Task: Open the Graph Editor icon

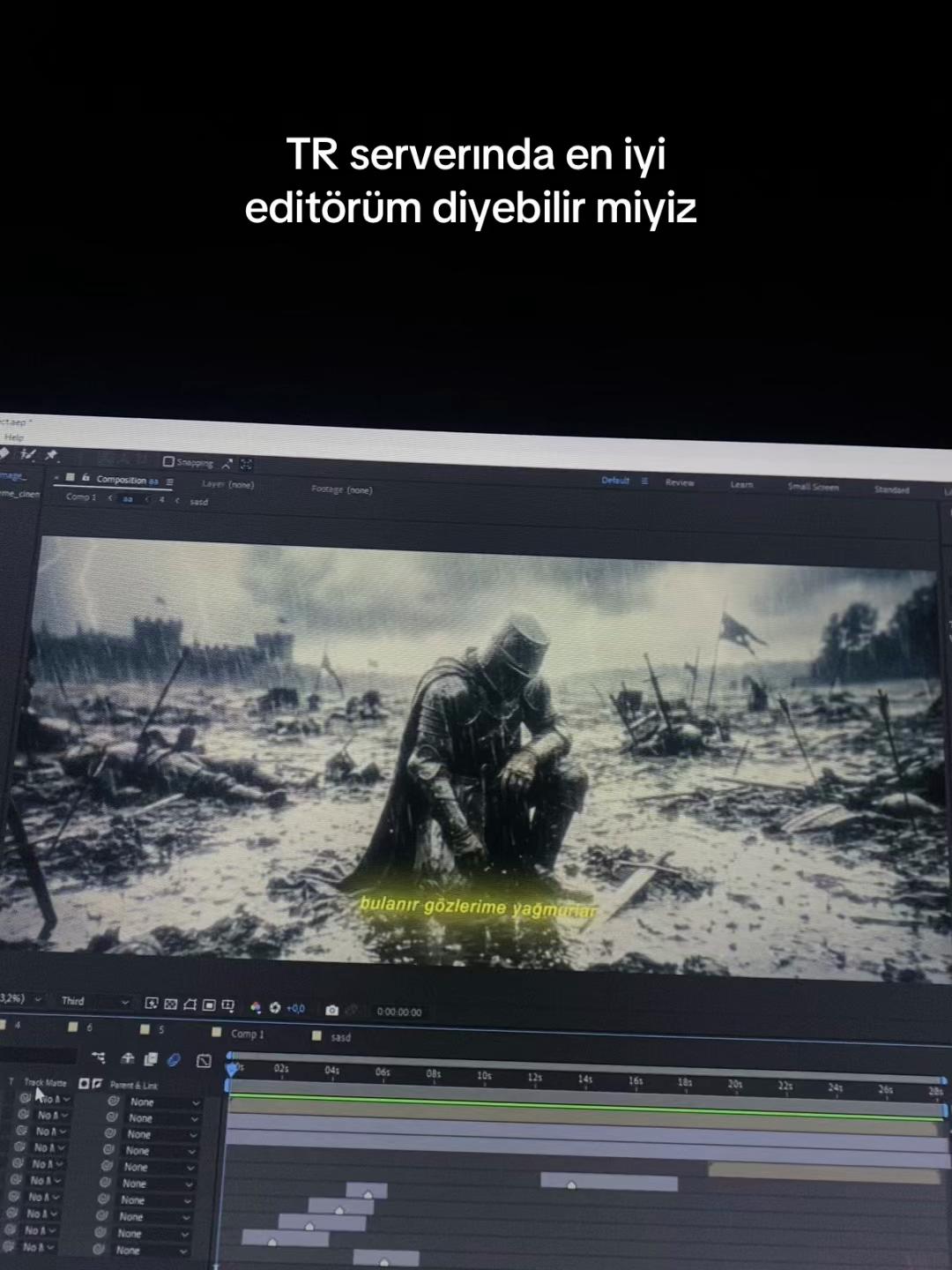Action: pos(204,1061)
